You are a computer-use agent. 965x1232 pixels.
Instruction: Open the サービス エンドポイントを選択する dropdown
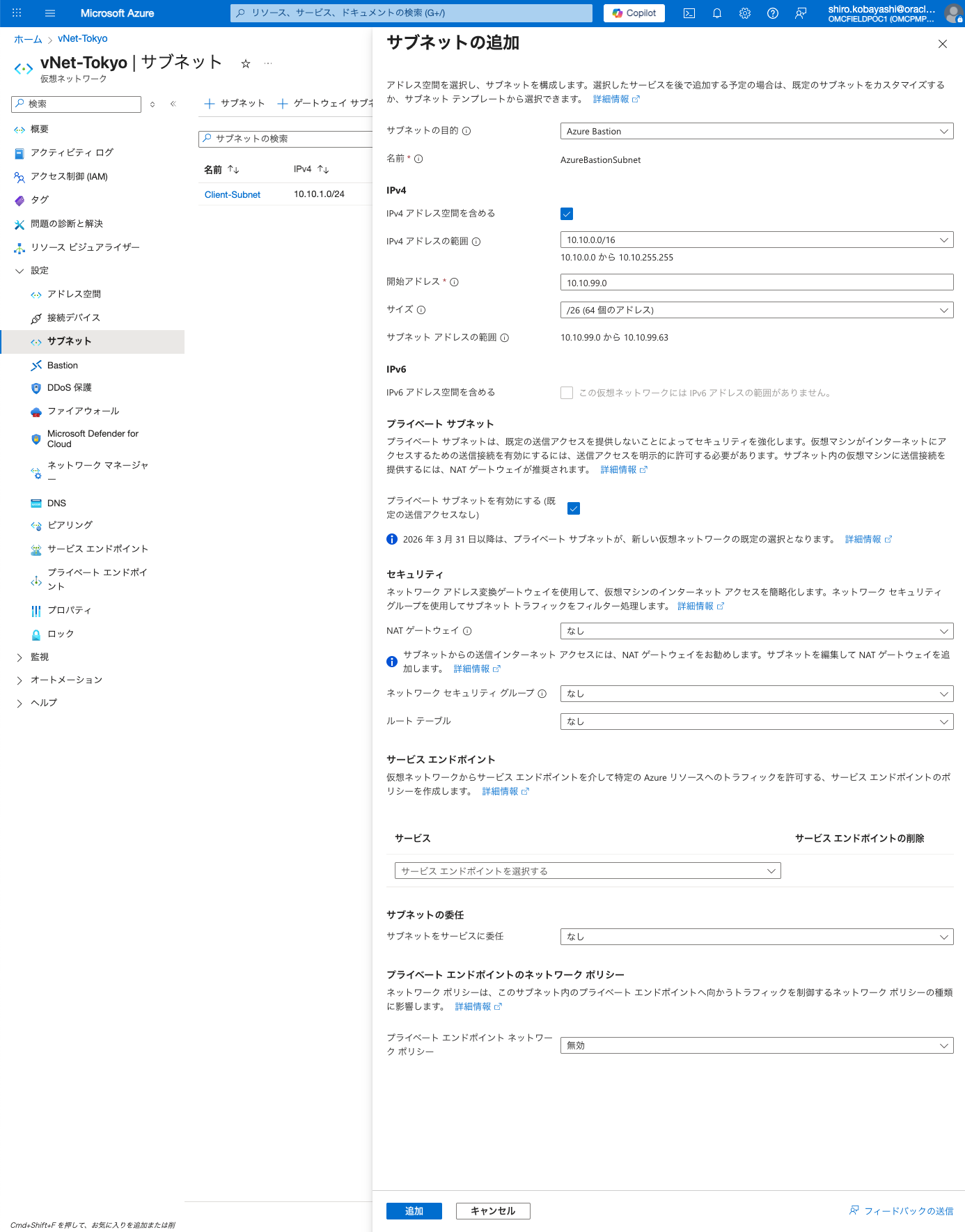(588, 871)
